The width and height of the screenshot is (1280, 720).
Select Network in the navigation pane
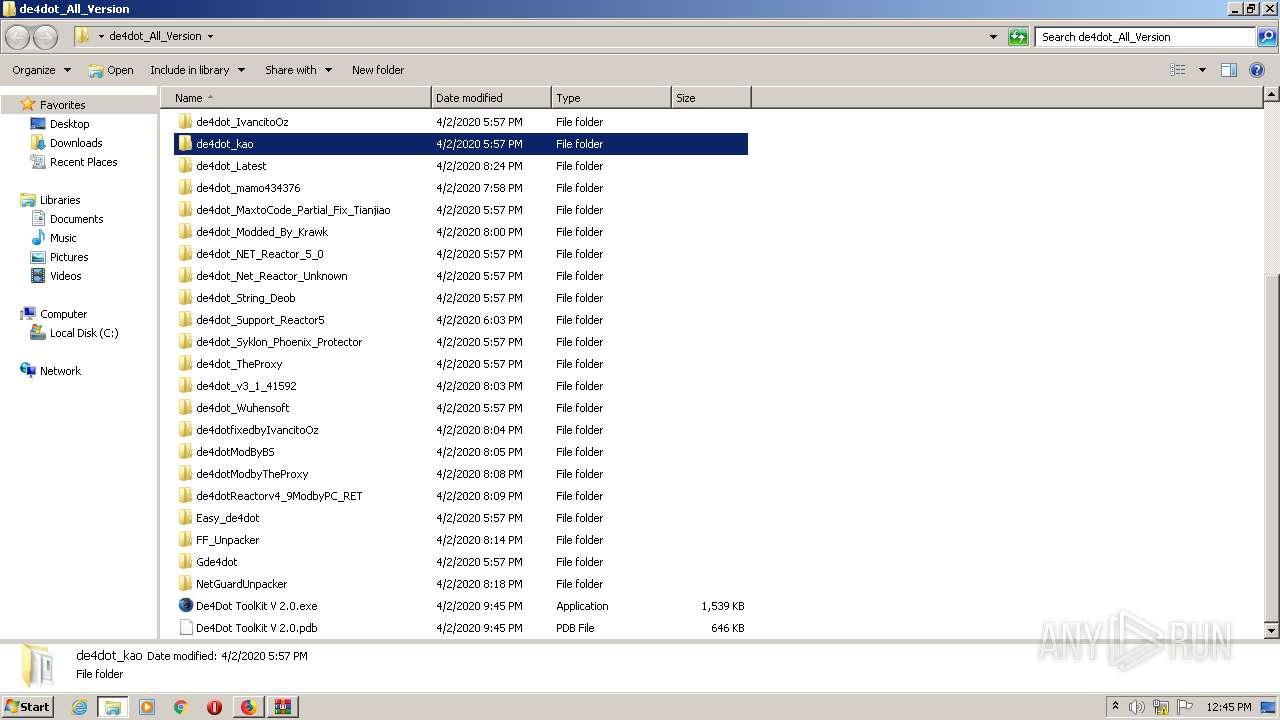coord(60,371)
